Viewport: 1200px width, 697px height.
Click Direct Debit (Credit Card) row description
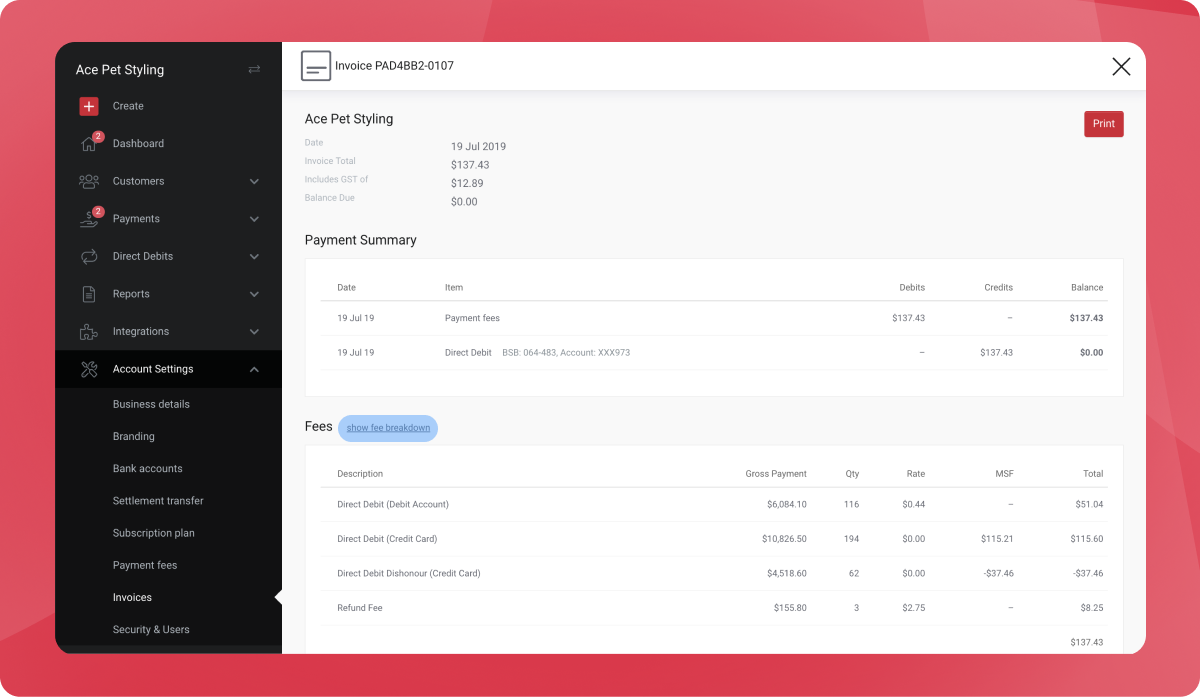click(x=387, y=539)
